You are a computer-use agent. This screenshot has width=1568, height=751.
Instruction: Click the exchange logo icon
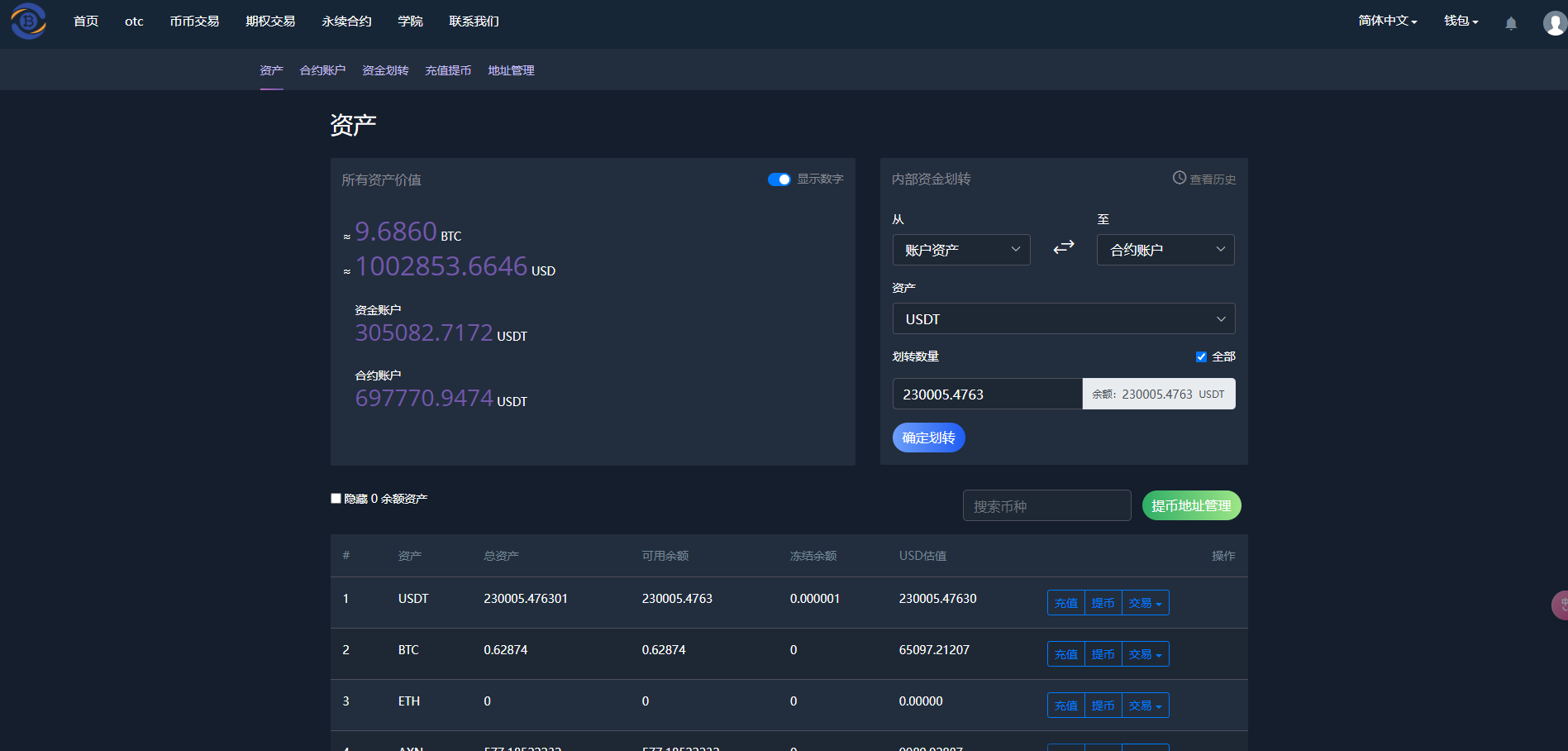coord(28,22)
